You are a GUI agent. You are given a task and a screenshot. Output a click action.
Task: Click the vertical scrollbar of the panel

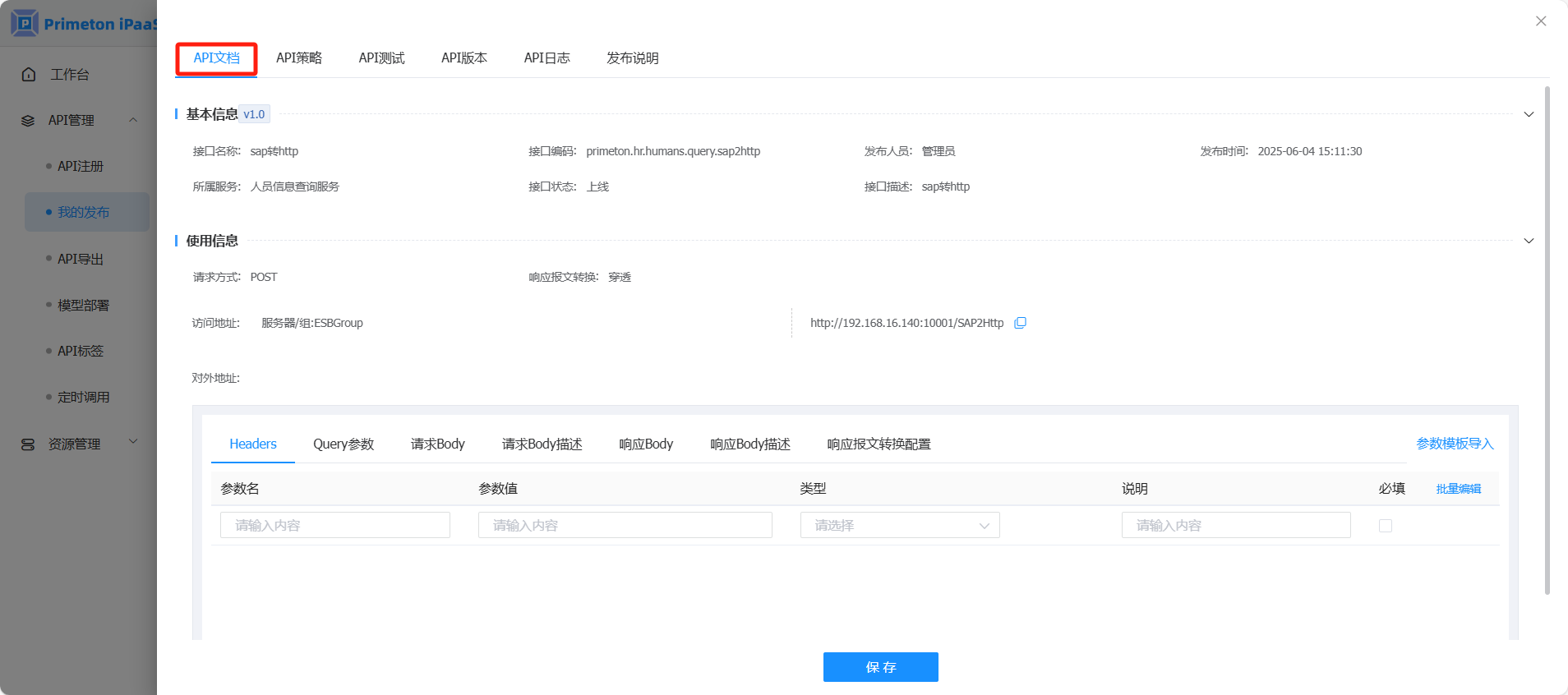[1547, 329]
